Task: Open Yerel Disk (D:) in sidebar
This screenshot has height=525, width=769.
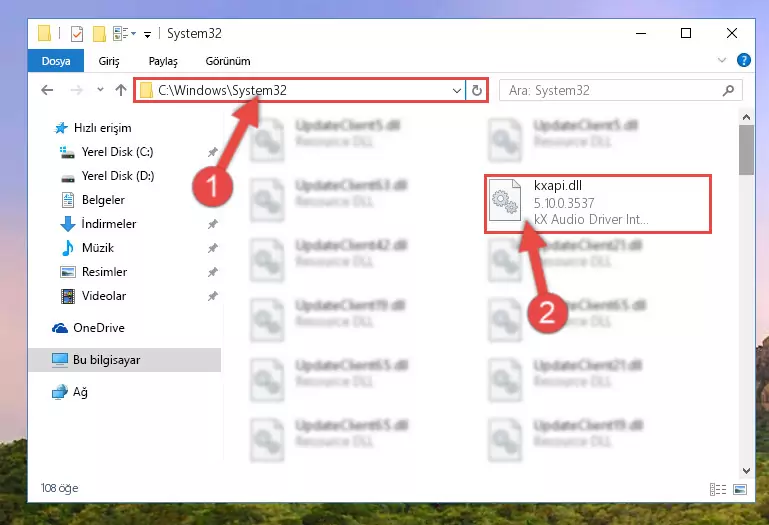Action: [x=118, y=176]
